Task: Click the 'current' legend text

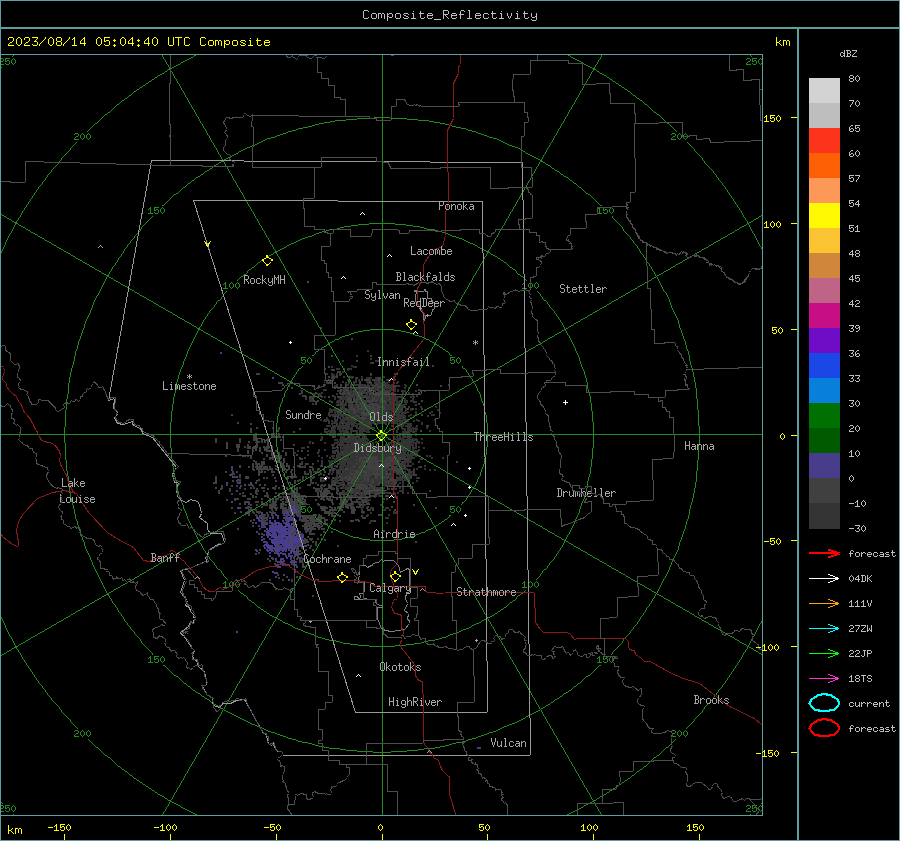Action: (x=869, y=703)
